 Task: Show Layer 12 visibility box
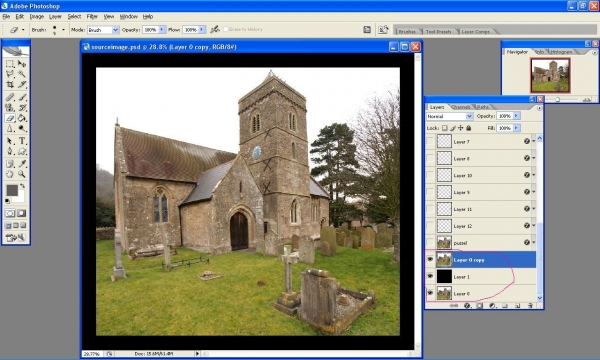430,226
